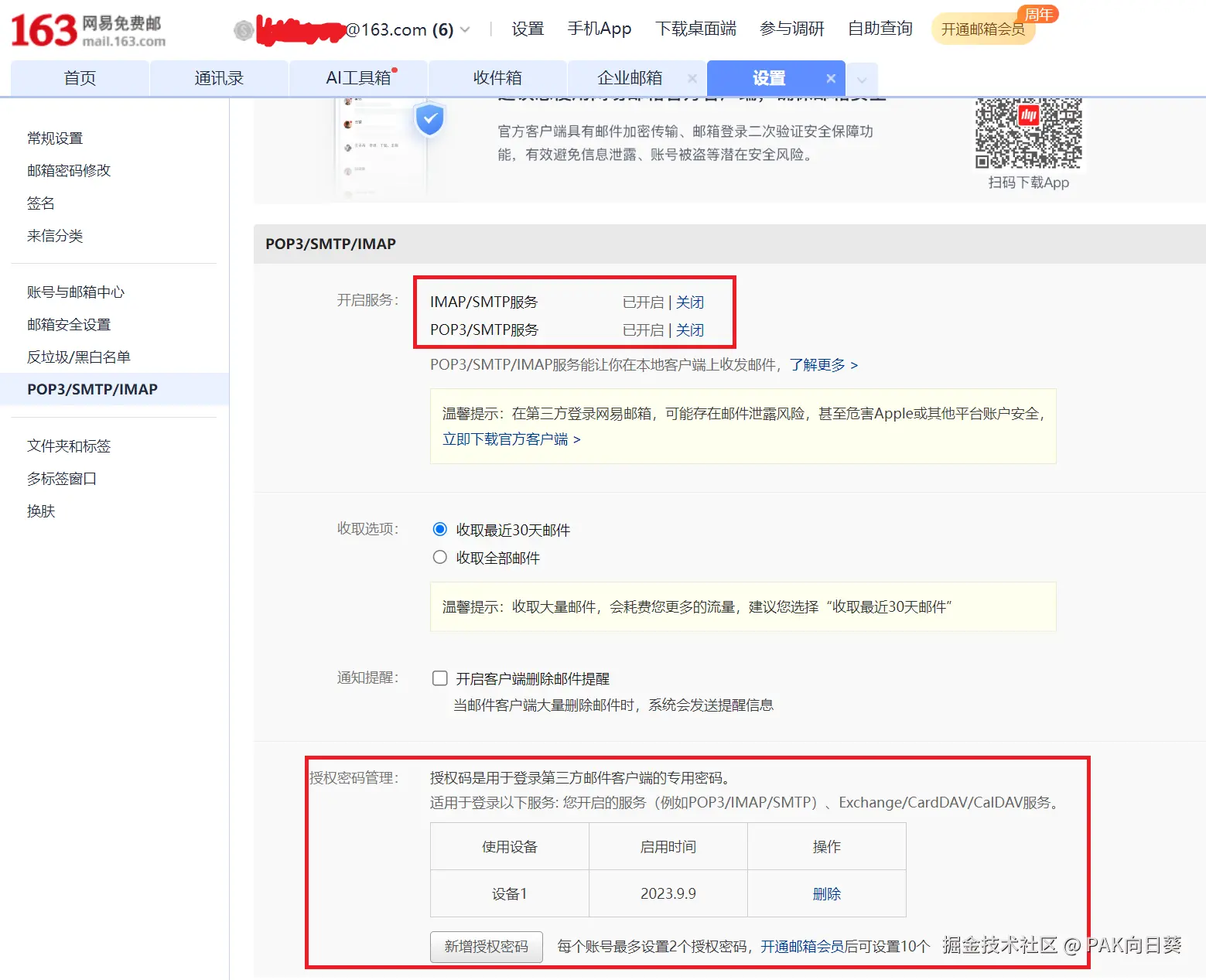Select the 收取最近30天邮件 radio button

point(440,530)
